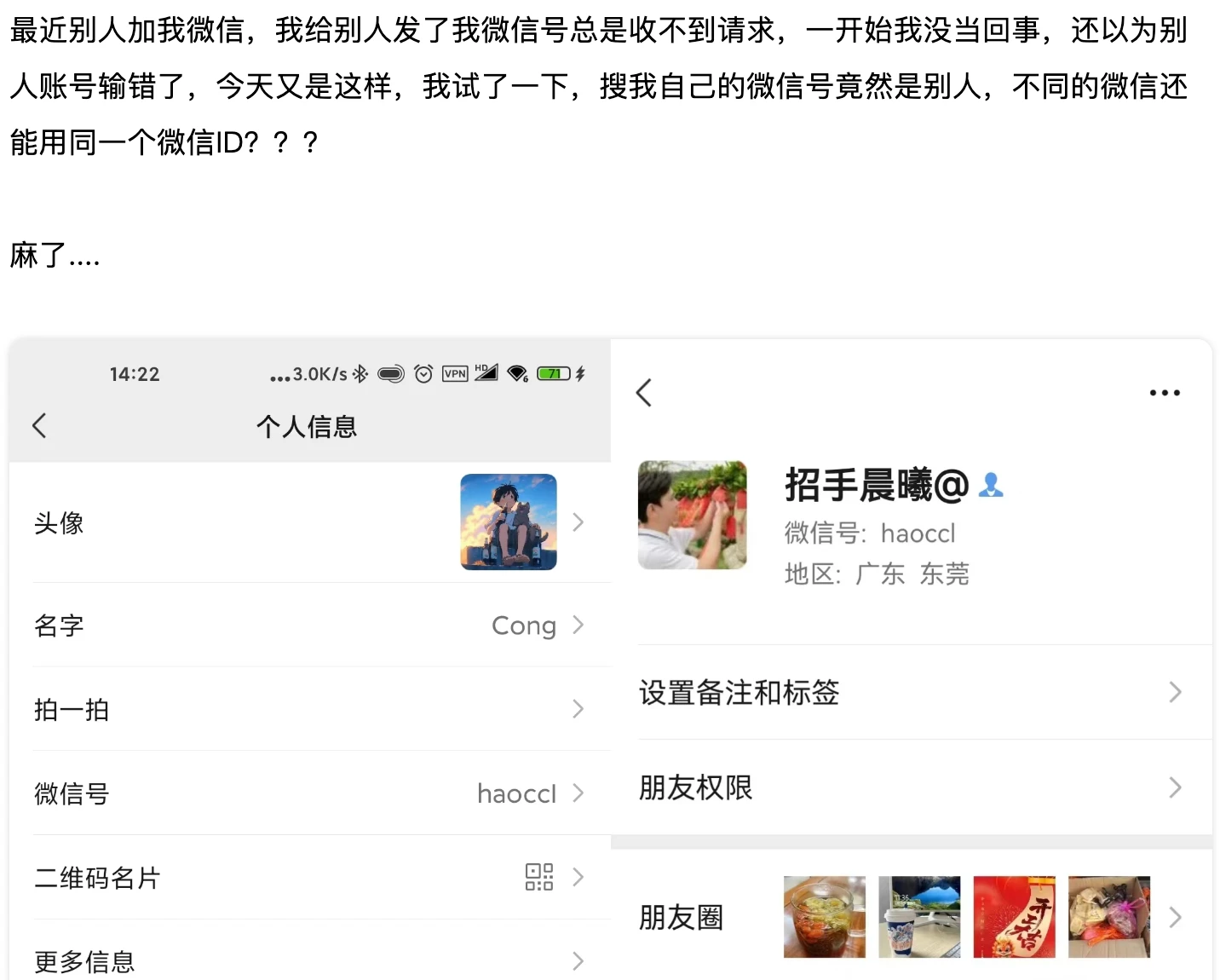Tap anime profile avatar thumbnail
The width and height of the screenshot is (1220, 980).
509,522
